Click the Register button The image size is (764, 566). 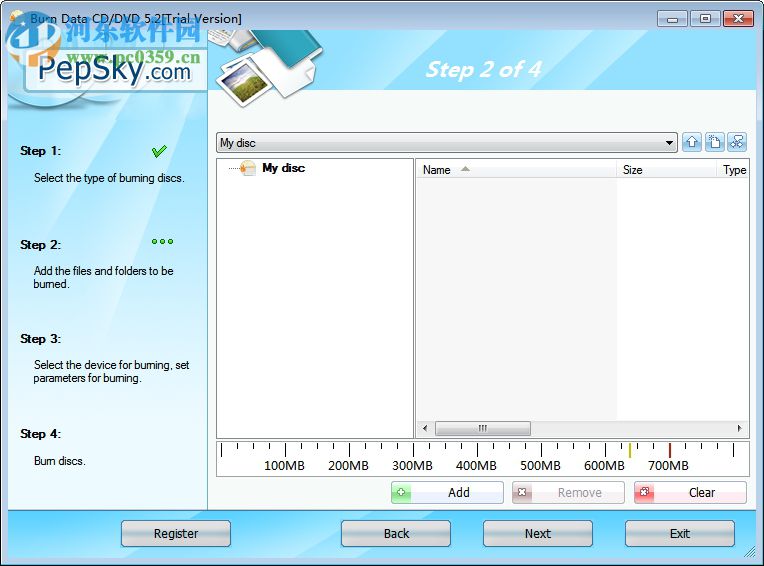click(x=176, y=533)
